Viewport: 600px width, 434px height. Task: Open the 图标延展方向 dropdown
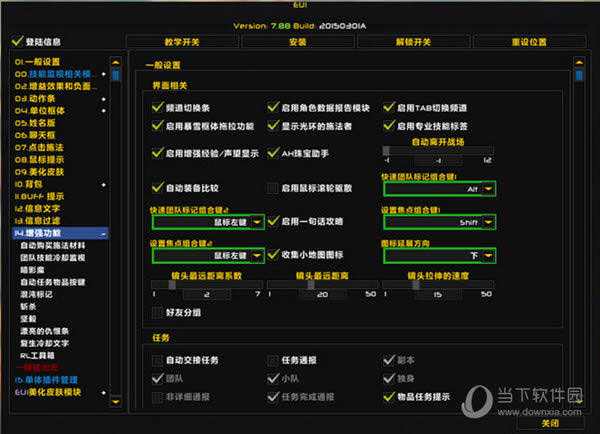pos(439,256)
